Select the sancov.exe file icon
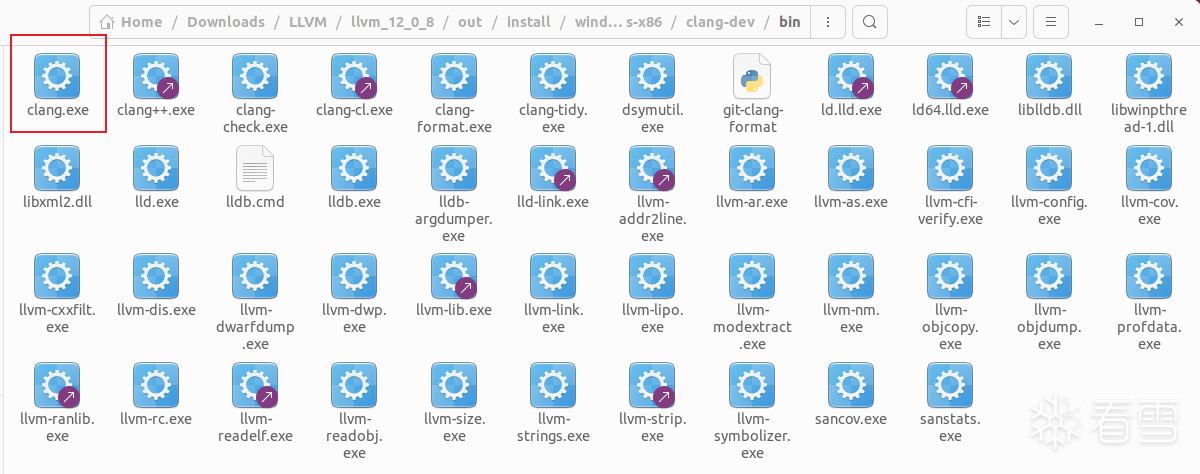Viewport: 1200px width, 474px height. pyautogui.click(x=851, y=385)
